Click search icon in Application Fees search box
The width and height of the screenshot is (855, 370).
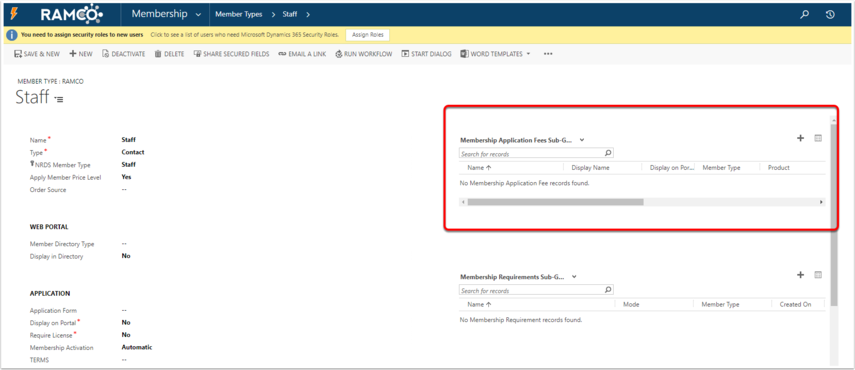608,153
